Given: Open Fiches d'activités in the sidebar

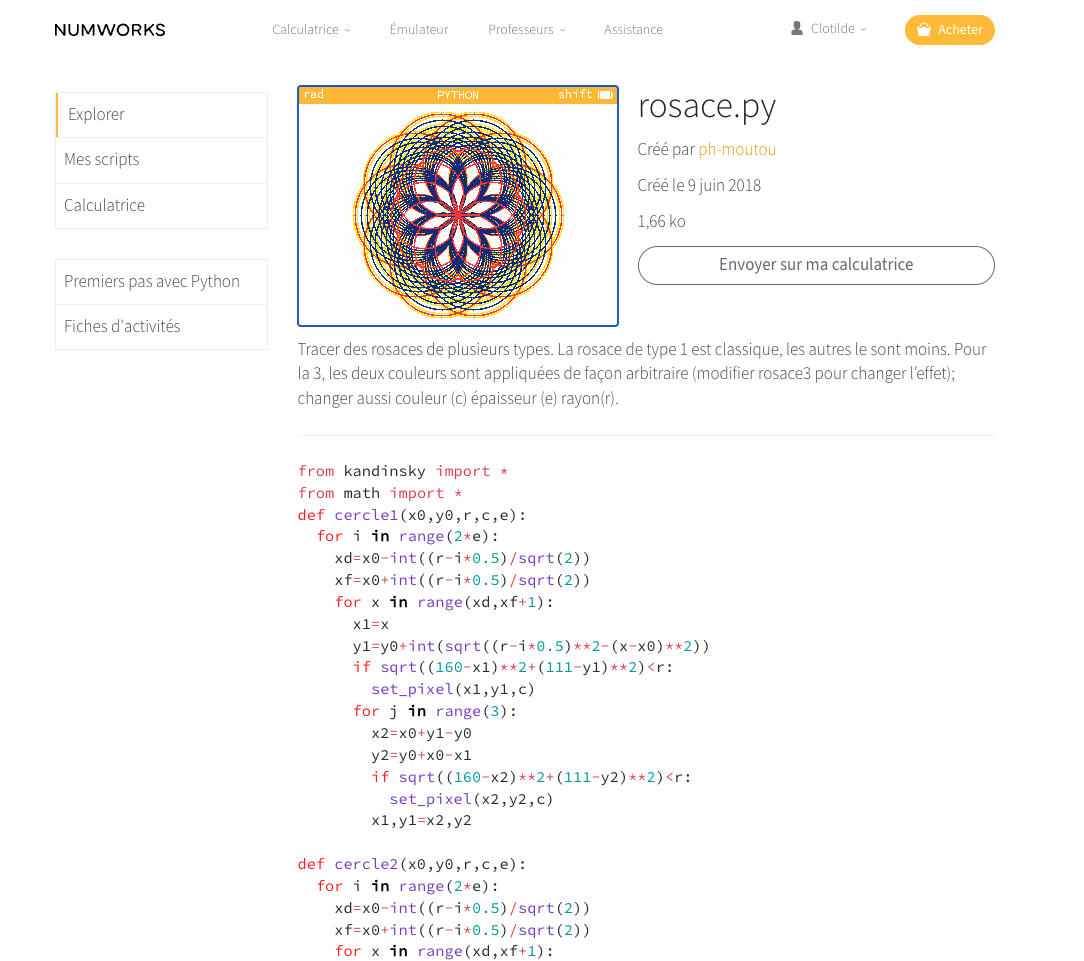Looking at the screenshot, I should (162, 326).
